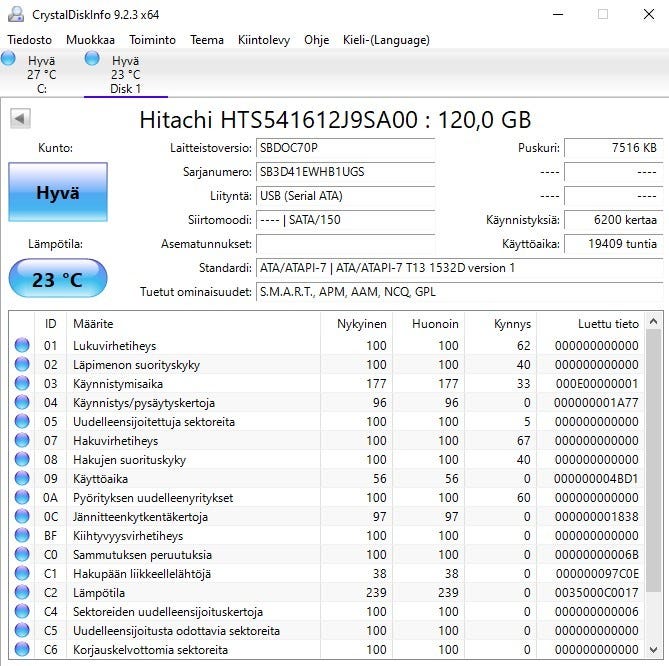Click the Kynnys column header
This screenshot has width=669, height=666.
[501, 324]
